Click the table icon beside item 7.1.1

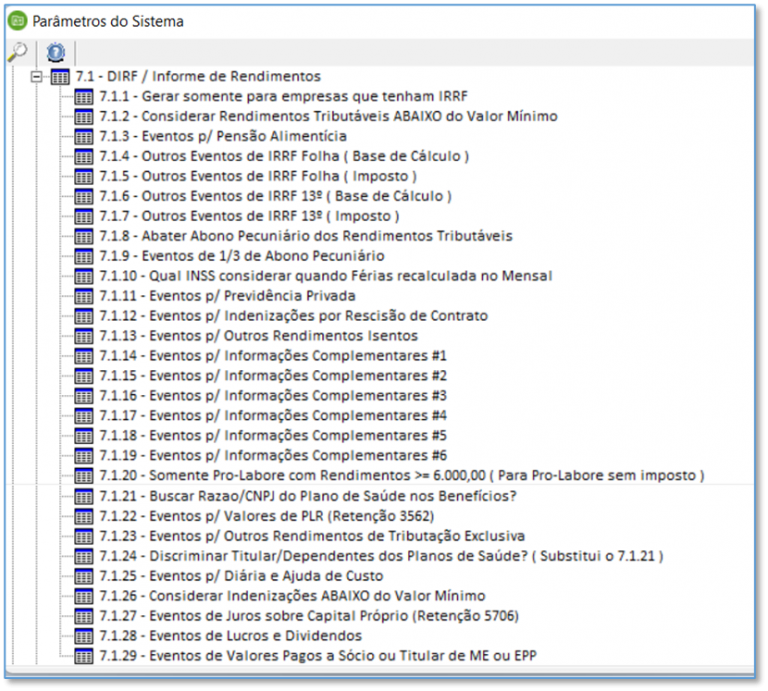click(85, 97)
